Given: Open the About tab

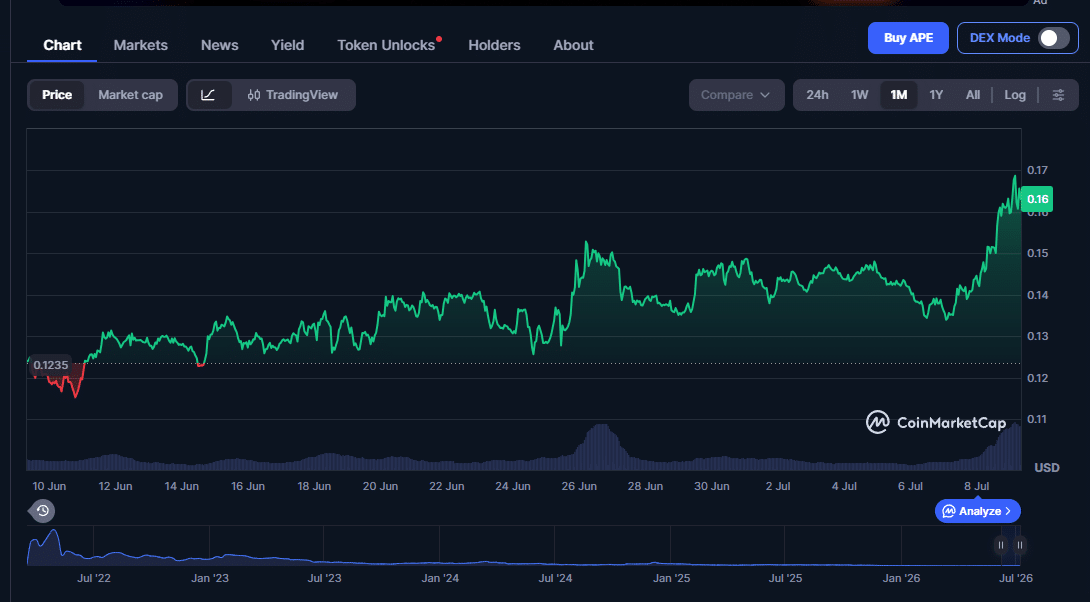Looking at the screenshot, I should point(574,45).
